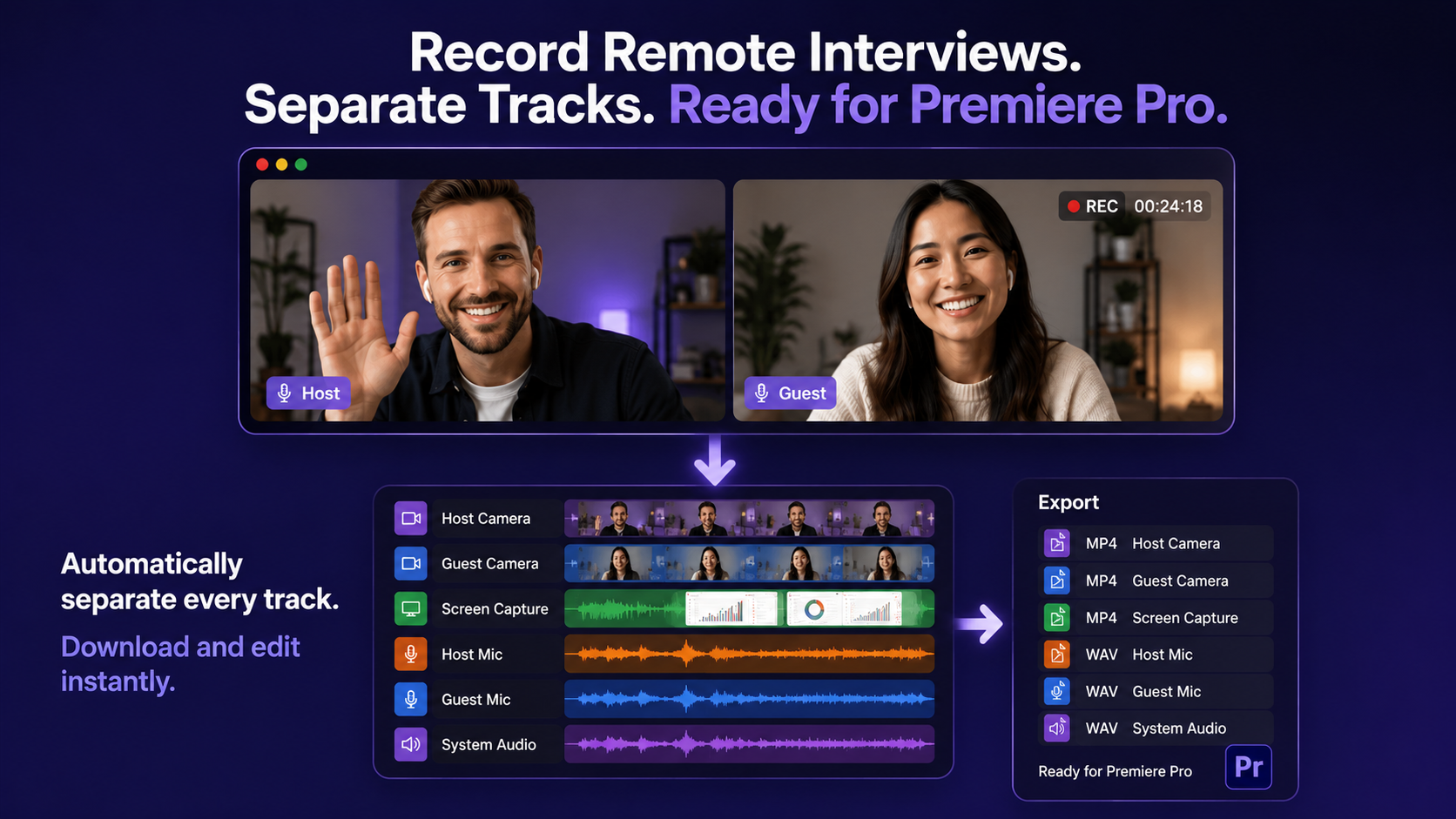Click the microphone icon on Guest badge
1456x819 pixels.
761,393
